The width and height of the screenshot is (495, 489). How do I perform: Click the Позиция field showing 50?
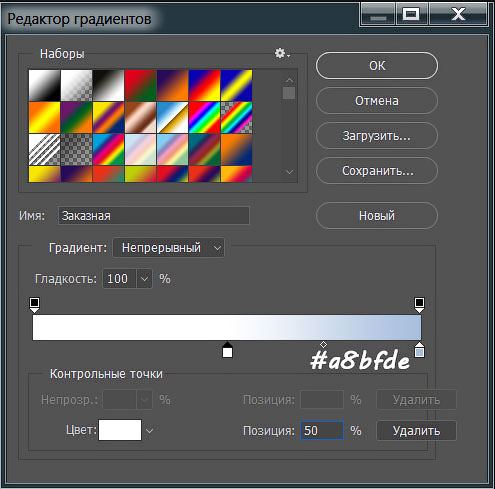pos(322,430)
